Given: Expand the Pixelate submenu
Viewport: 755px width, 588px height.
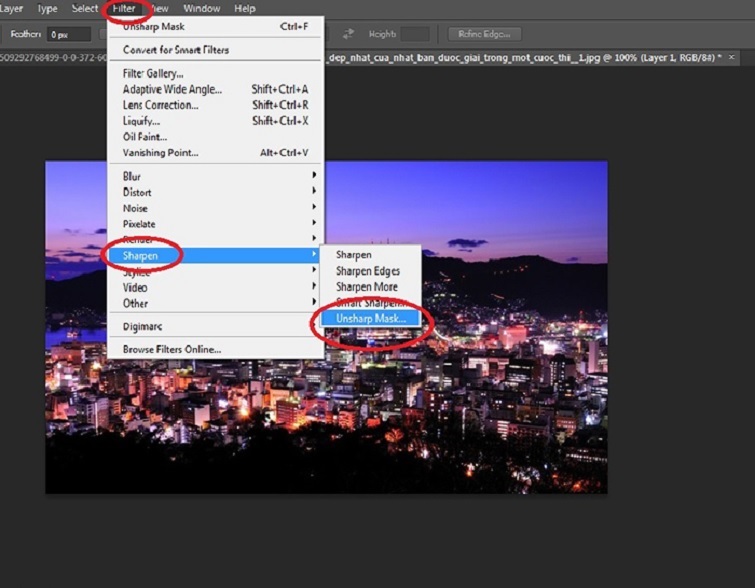Looking at the screenshot, I should point(139,224).
